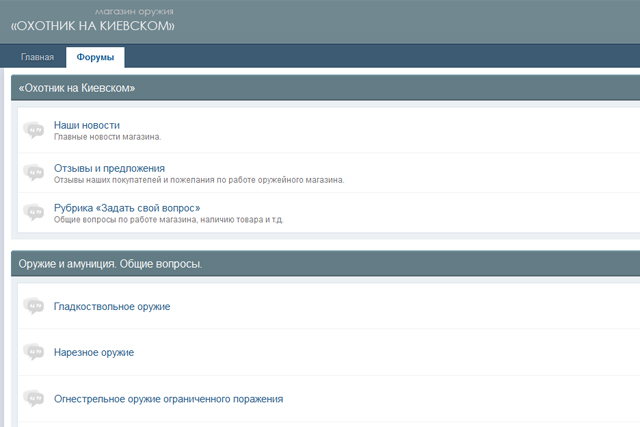Click the text Главные новости магазина.
640x427 pixels.
click(107, 137)
